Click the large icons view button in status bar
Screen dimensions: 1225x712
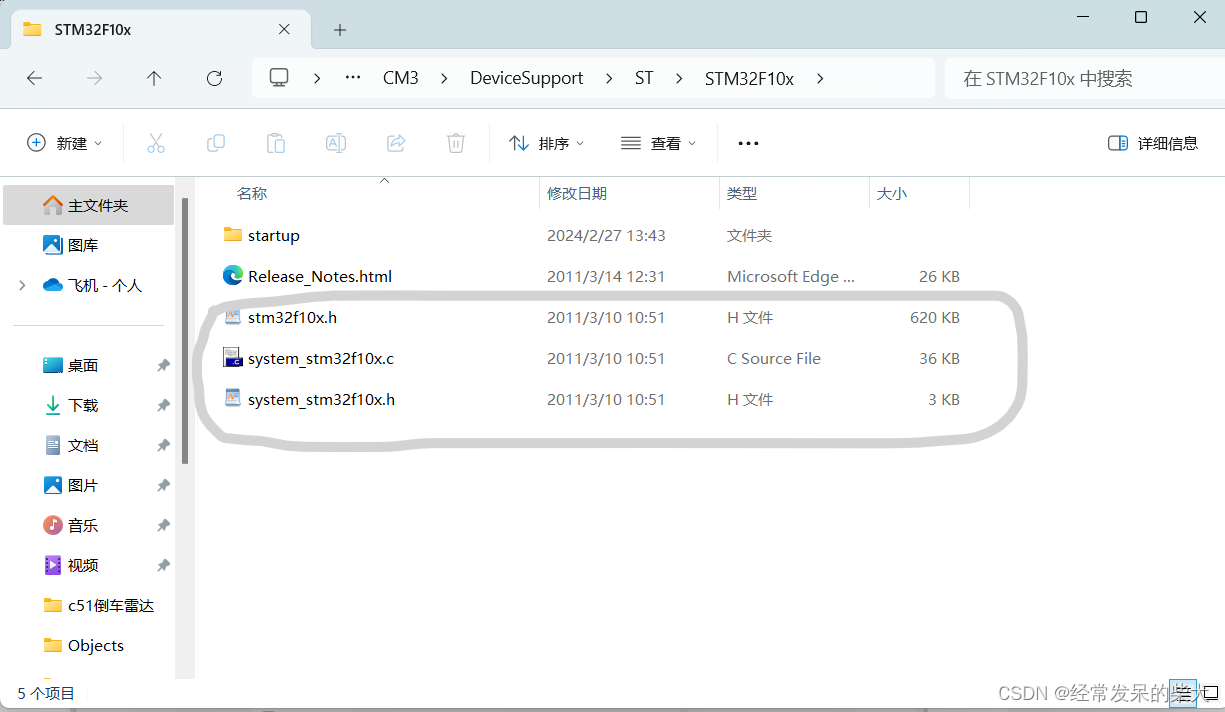click(x=1210, y=692)
